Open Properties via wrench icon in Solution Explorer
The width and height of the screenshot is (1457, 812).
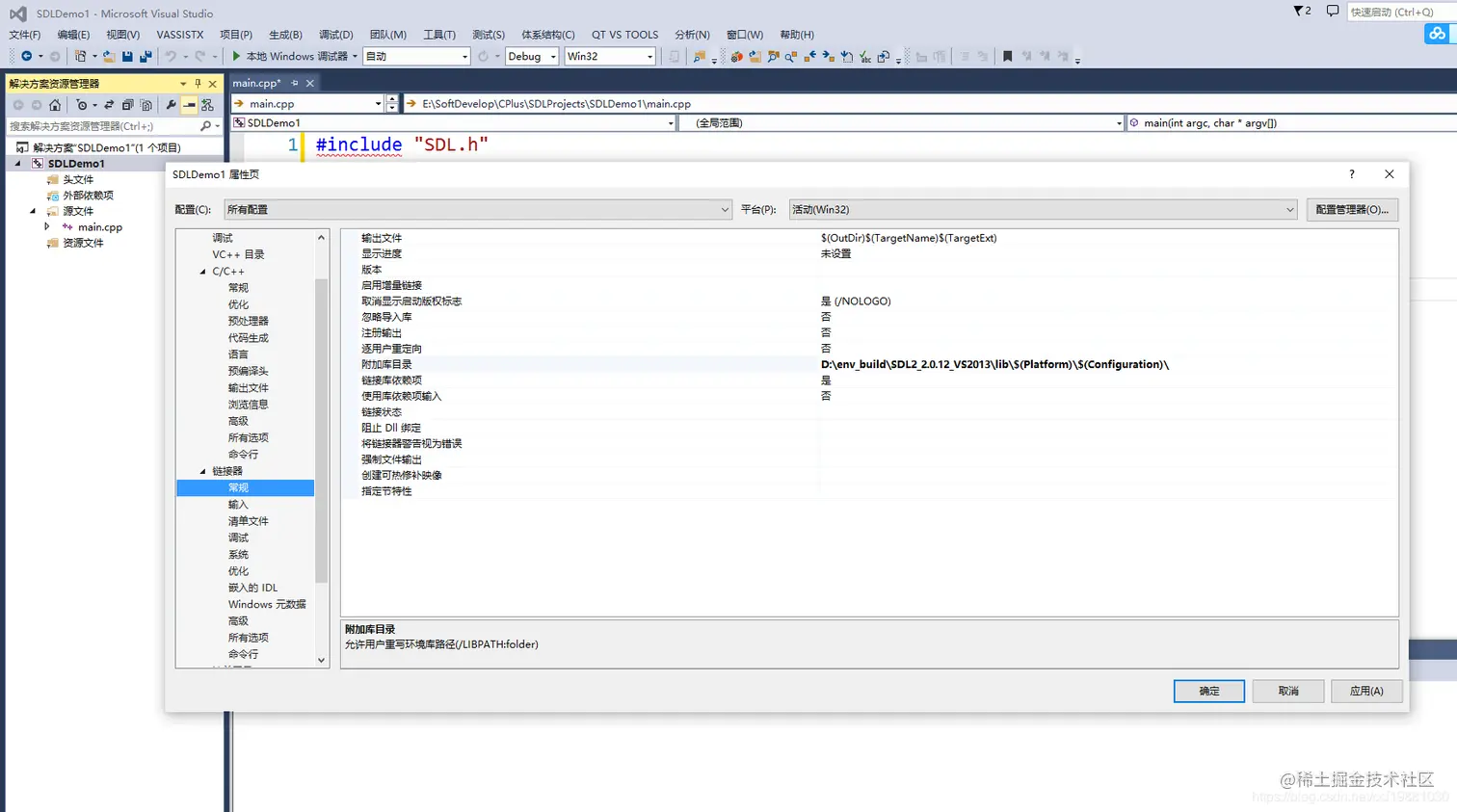coord(171,105)
